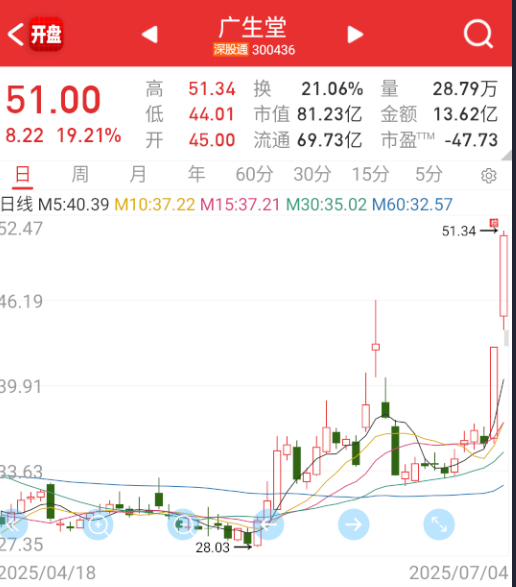Select the 5分 chart period
The image size is (516, 587).
pos(429,174)
